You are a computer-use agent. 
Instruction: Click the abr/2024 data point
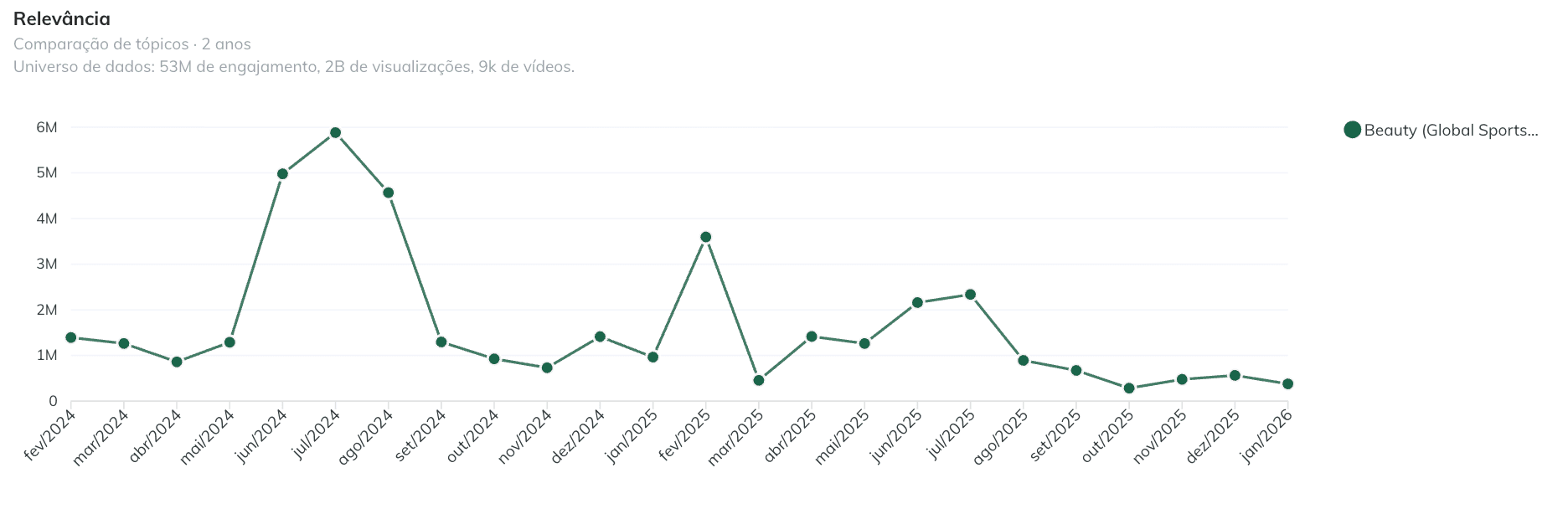coord(177,362)
